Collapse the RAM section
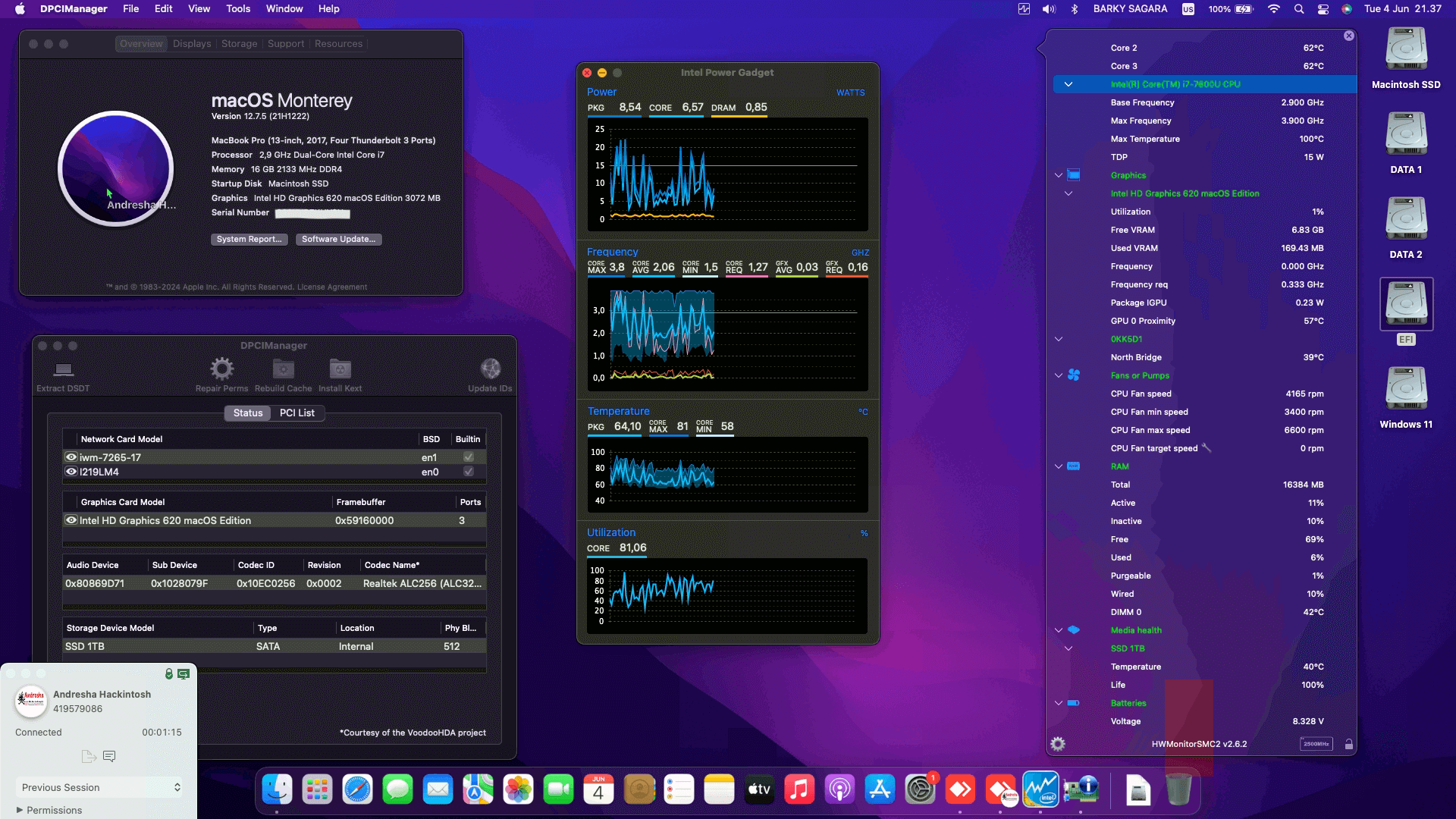Image resolution: width=1456 pixels, height=819 pixels. [1059, 466]
